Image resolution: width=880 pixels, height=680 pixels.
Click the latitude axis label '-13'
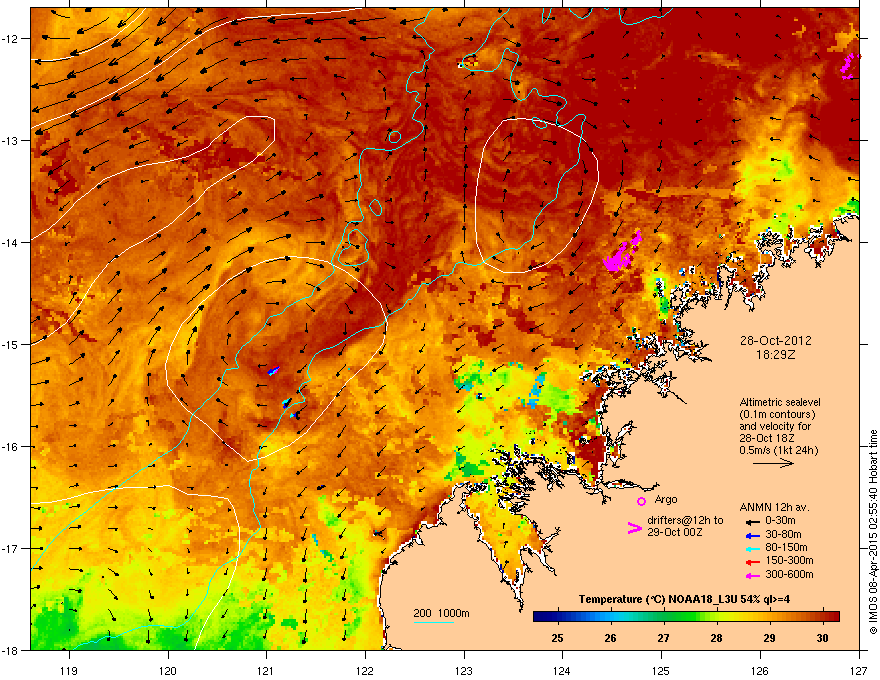(11, 140)
